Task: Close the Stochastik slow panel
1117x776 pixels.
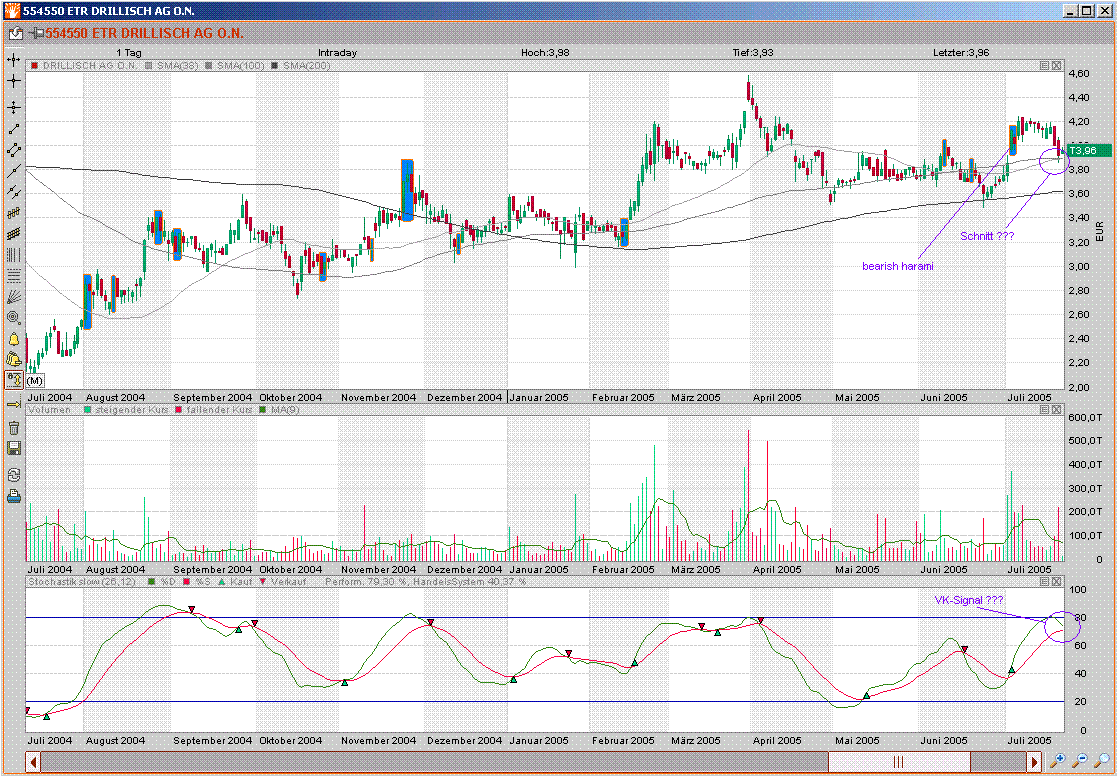Action: click(1056, 581)
